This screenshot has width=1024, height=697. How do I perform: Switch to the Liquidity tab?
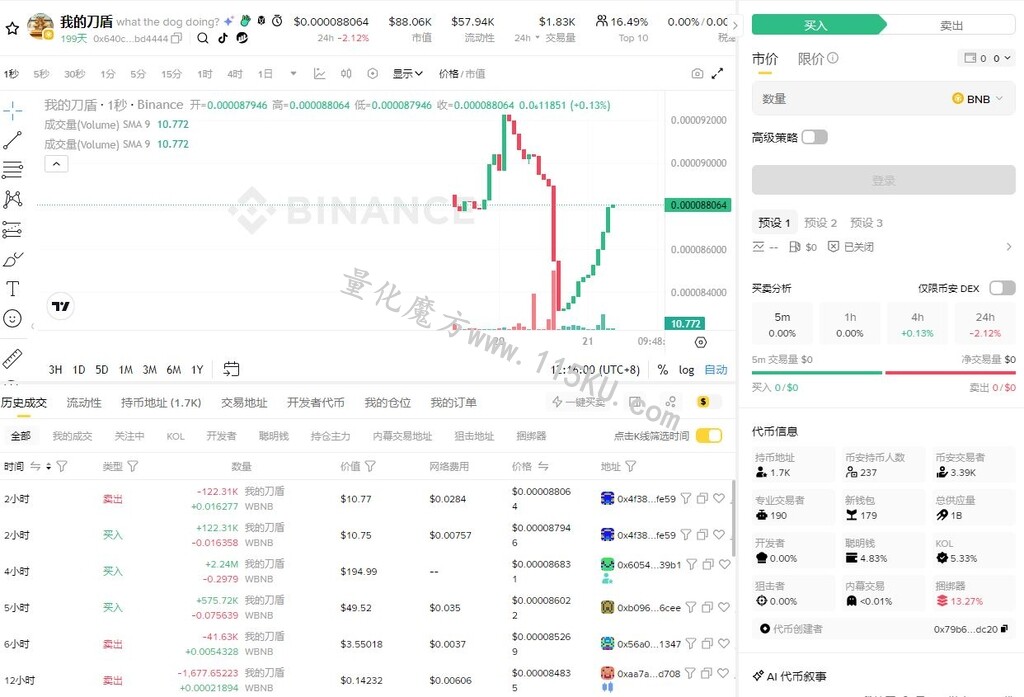click(x=84, y=402)
